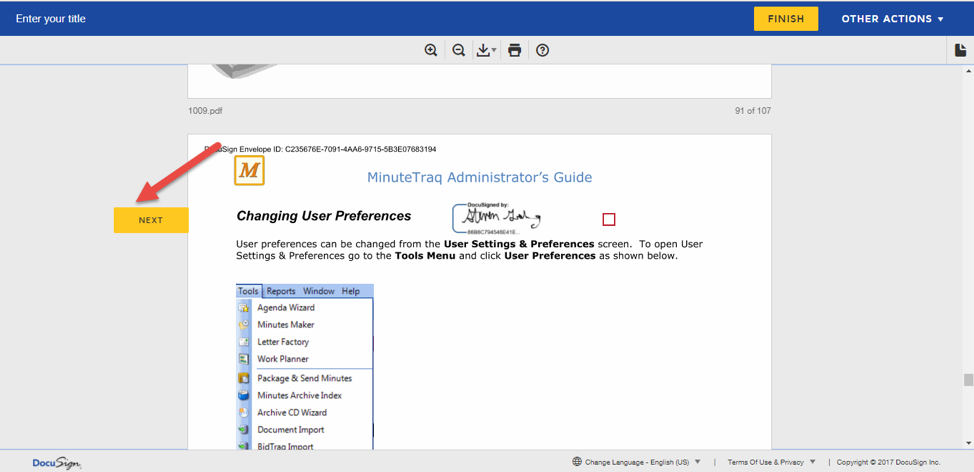Expand Terms Of Use & Privacy menu

click(771, 462)
